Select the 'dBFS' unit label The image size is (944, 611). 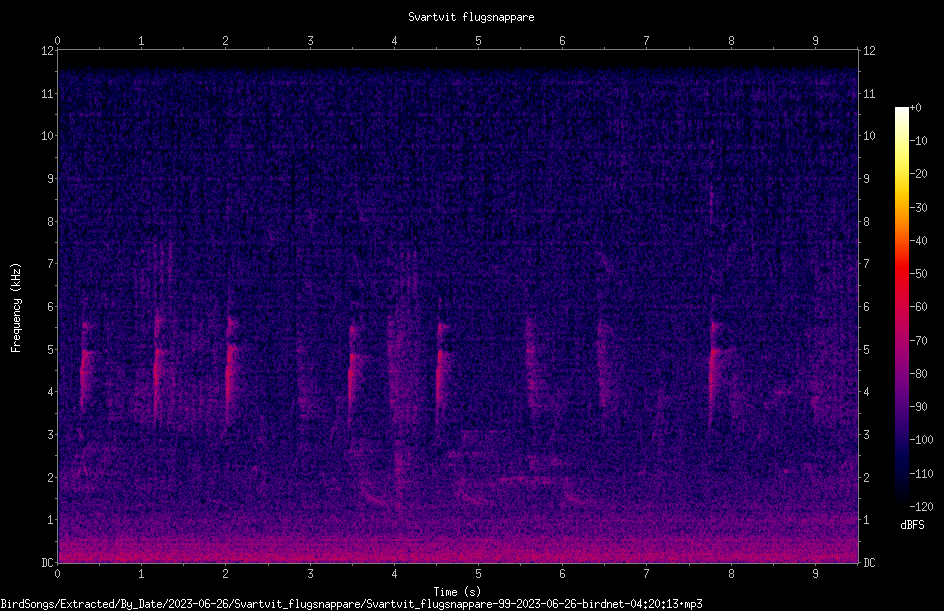[x=912, y=526]
